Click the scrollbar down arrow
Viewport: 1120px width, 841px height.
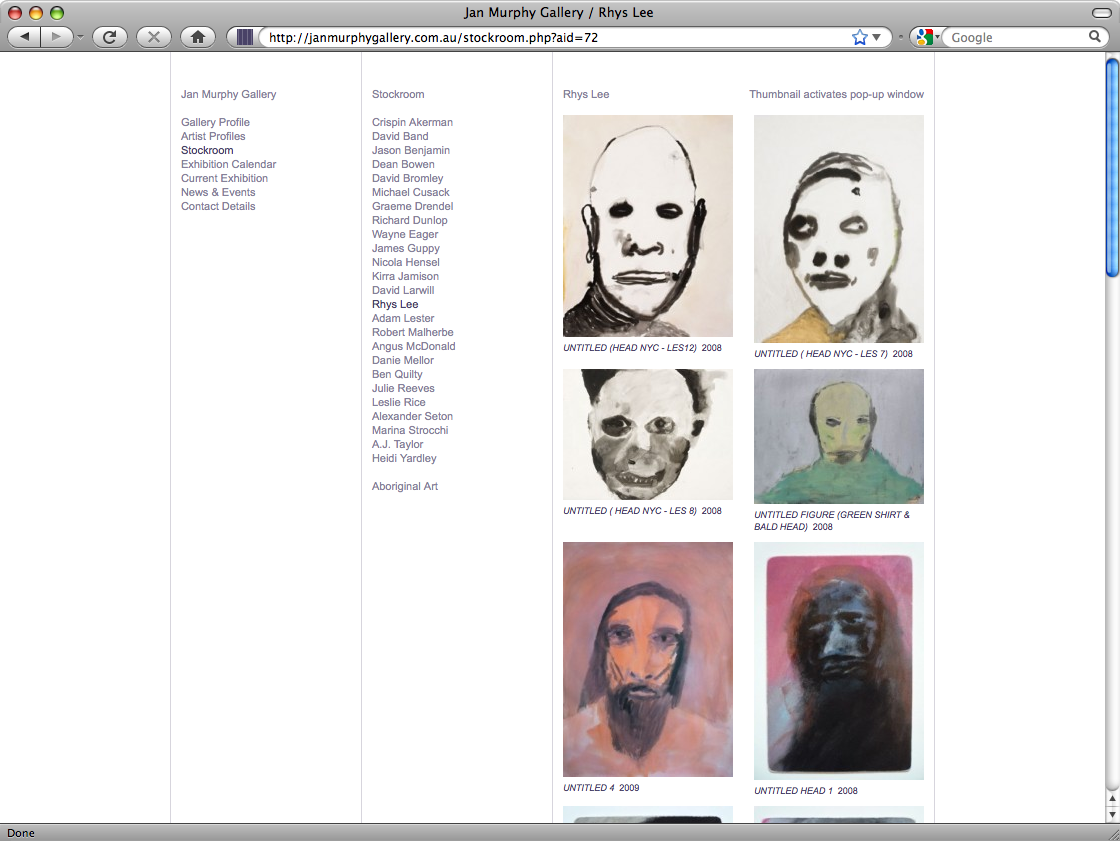(x=1112, y=815)
